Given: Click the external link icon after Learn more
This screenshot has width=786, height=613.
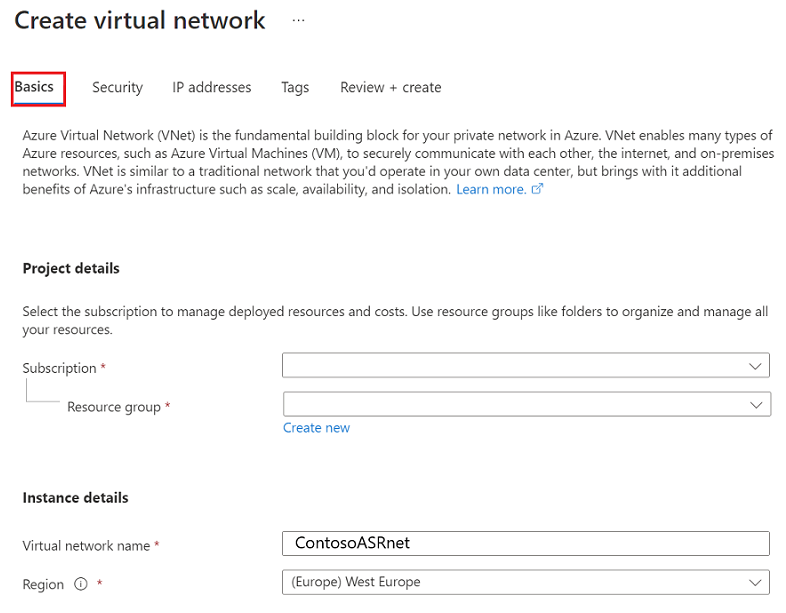Looking at the screenshot, I should 537,189.
